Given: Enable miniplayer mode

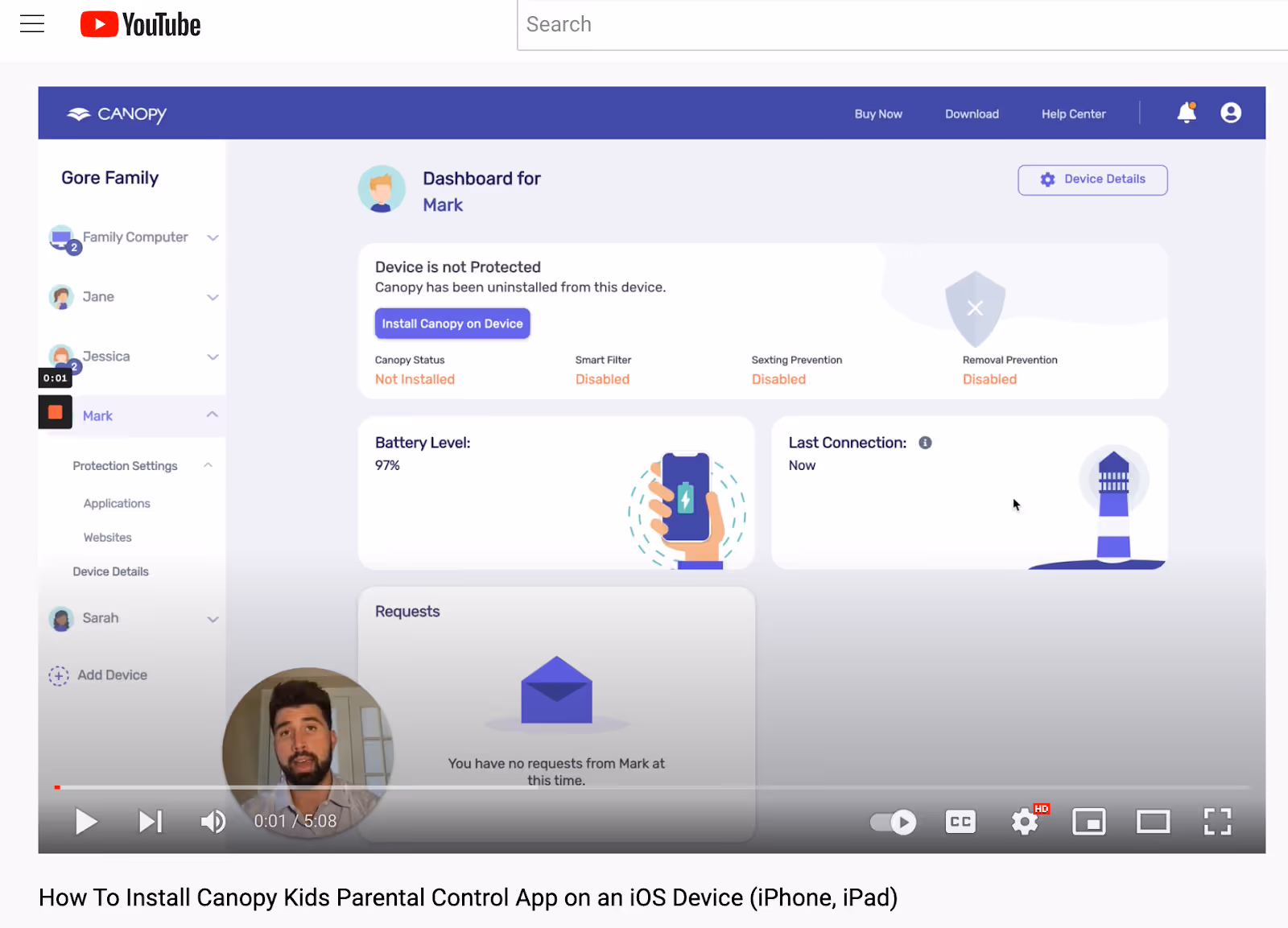Looking at the screenshot, I should [x=1089, y=822].
